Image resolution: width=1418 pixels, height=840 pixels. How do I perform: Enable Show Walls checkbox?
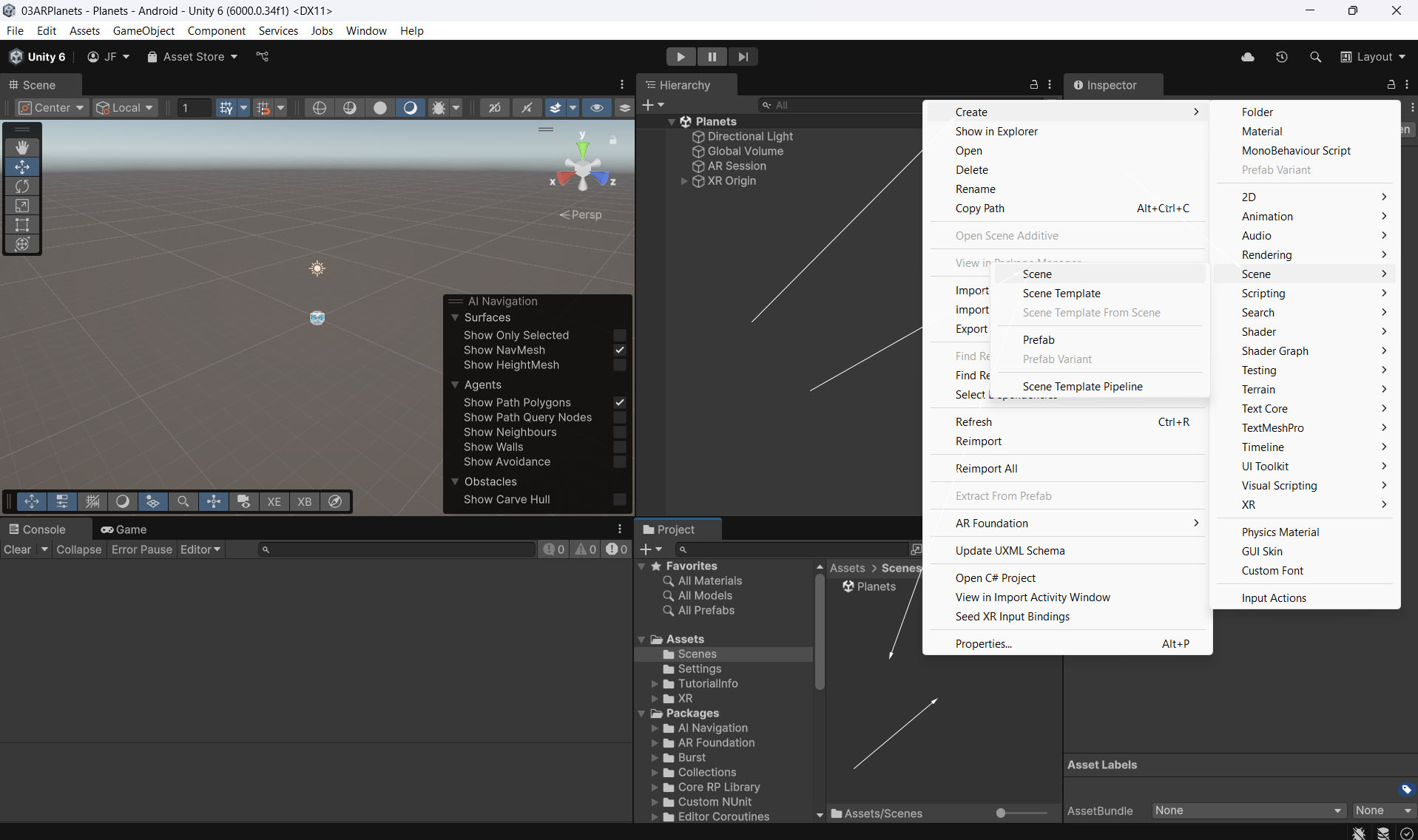click(x=620, y=447)
